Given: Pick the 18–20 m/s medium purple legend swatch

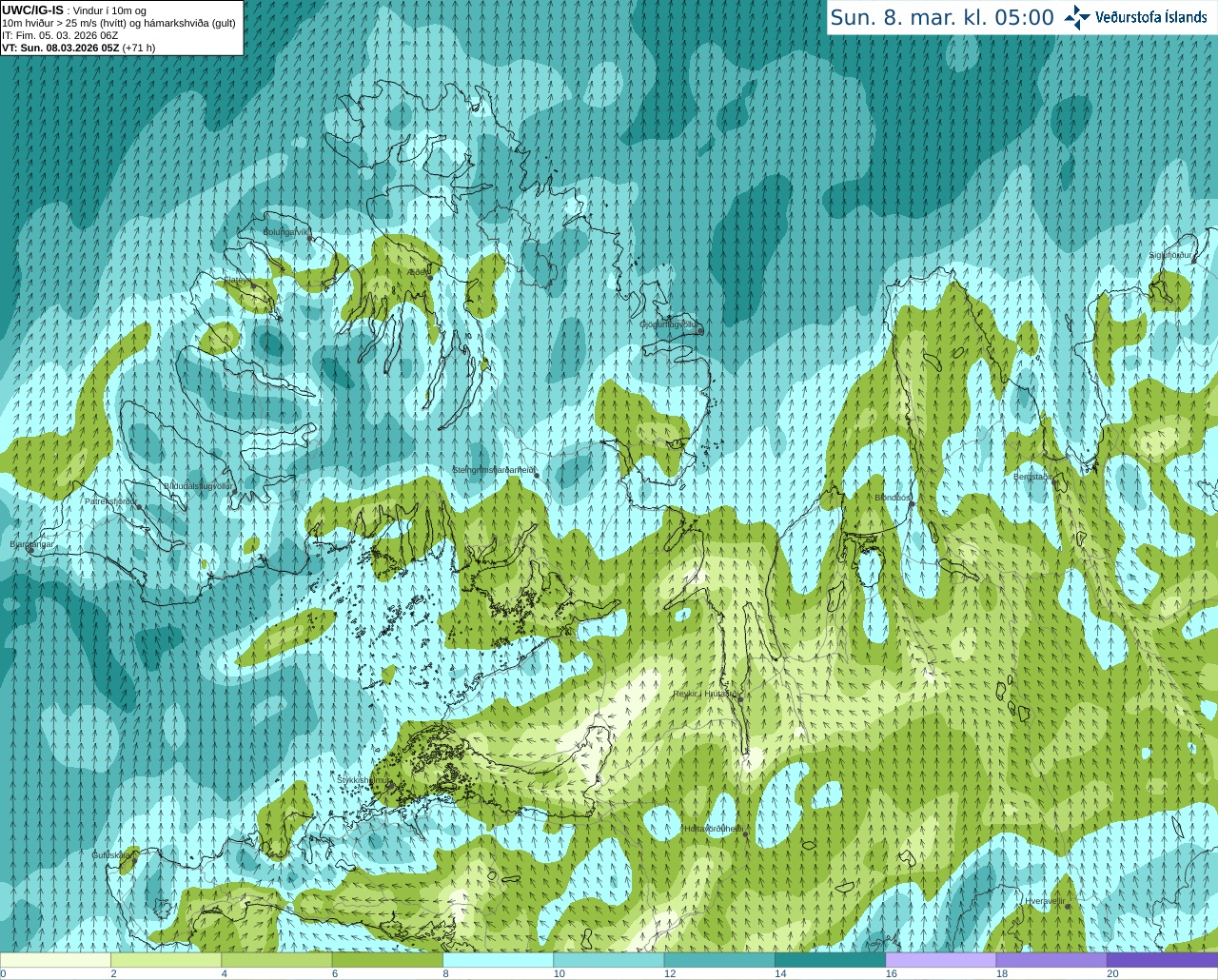Looking at the screenshot, I should click(1051, 960).
